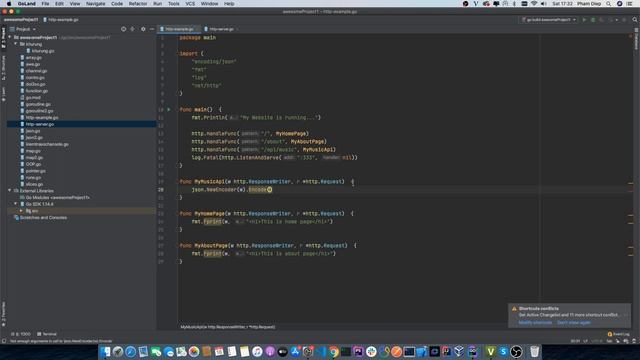Open the Structure side tool window
The width and height of the screenshot is (640, 360).
point(3,67)
